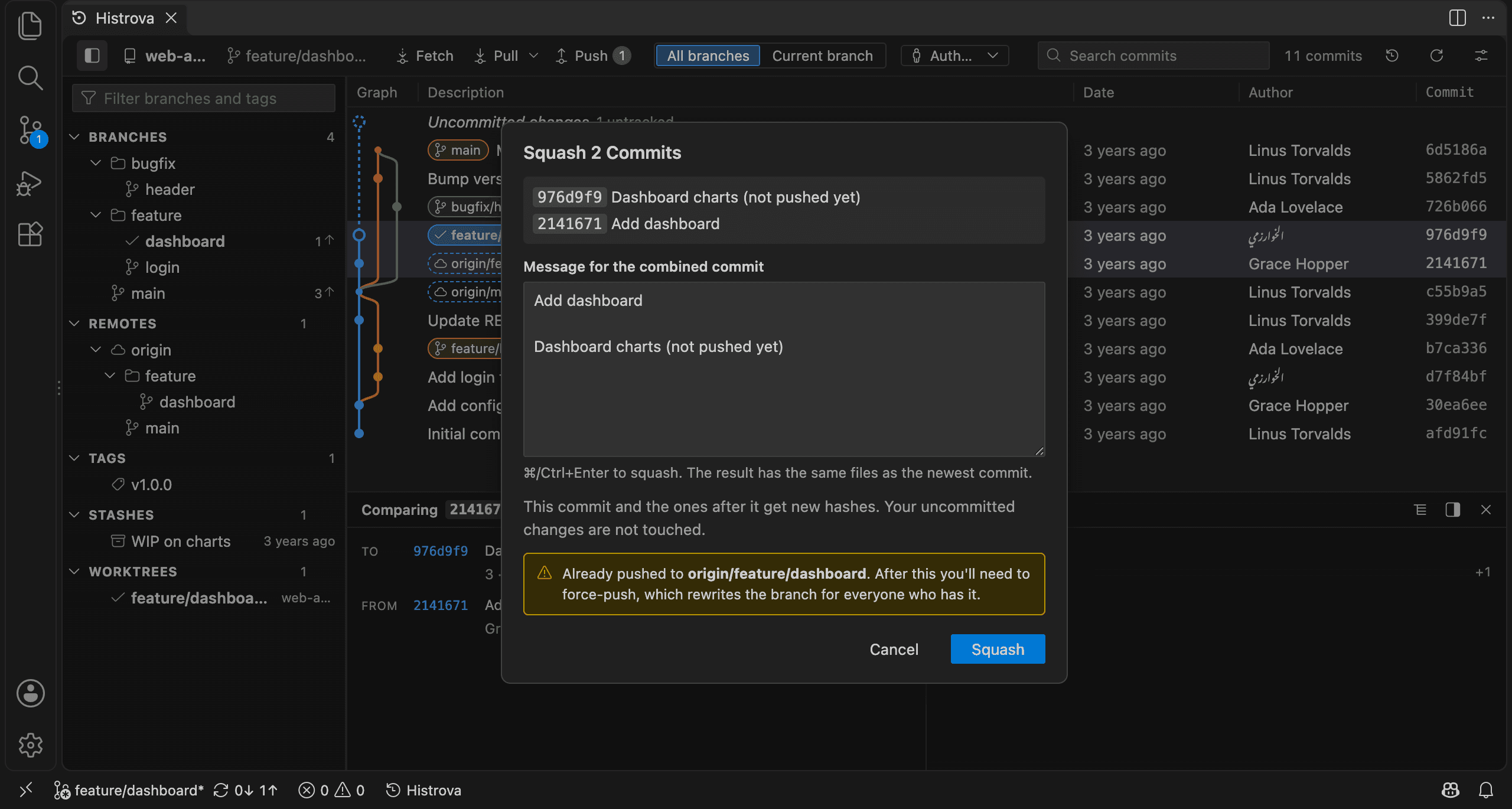Click commit hash 6d5186a
Viewport: 1512px width, 809px height.
(1456, 150)
